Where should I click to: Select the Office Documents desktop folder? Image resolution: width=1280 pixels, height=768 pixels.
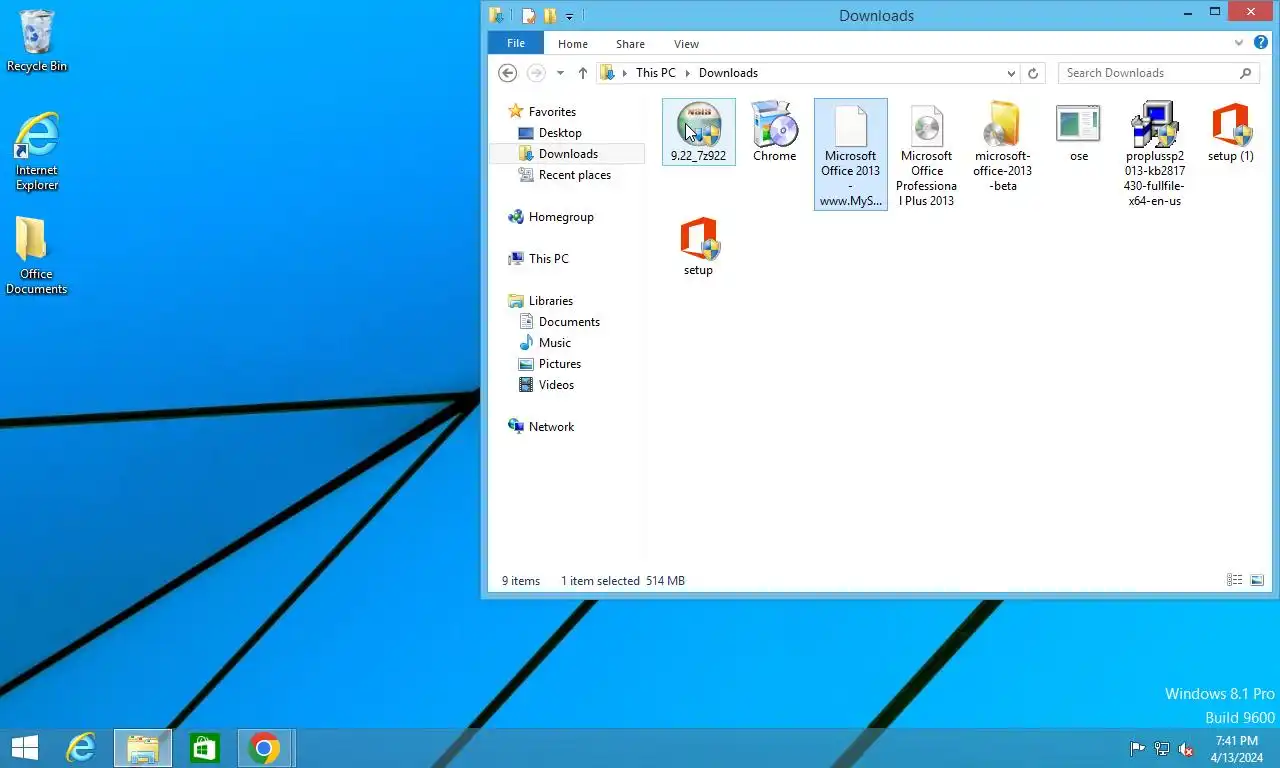(x=36, y=256)
